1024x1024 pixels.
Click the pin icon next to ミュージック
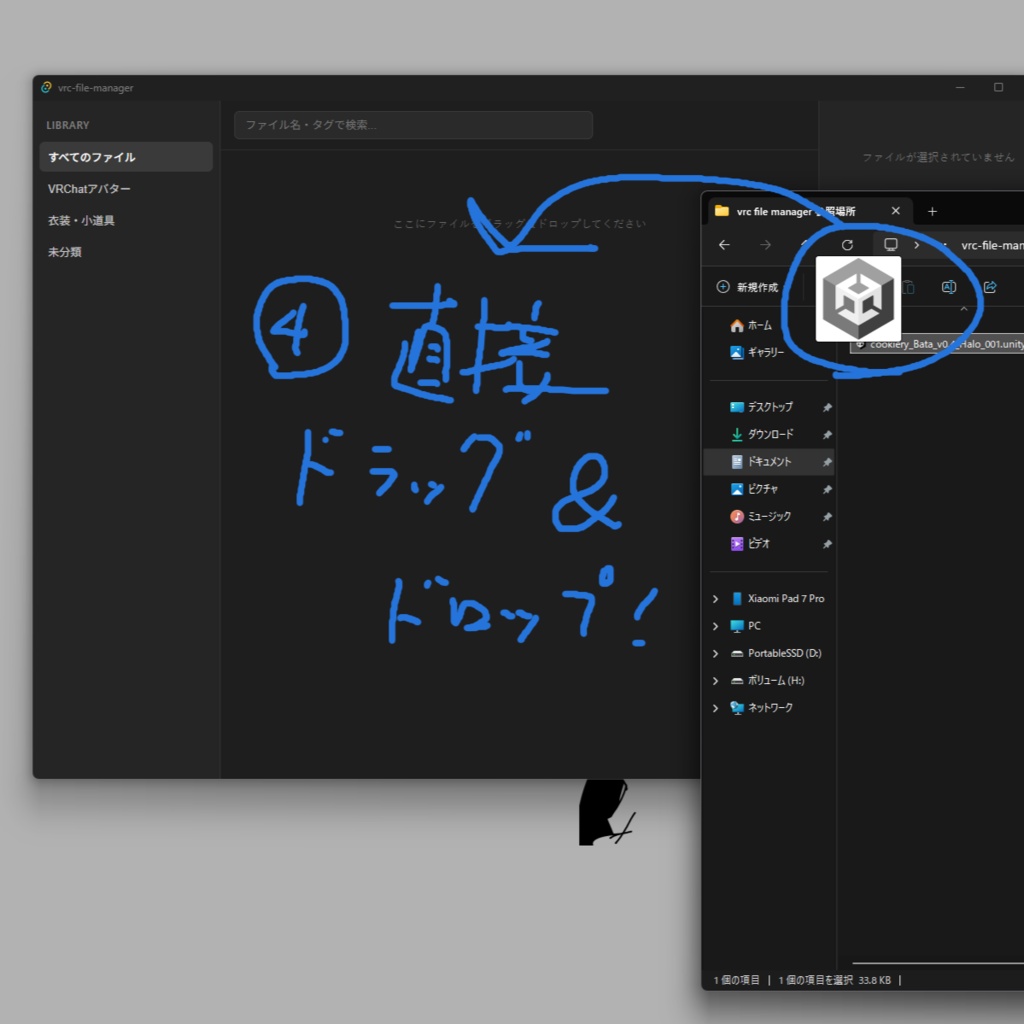click(x=827, y=517)
